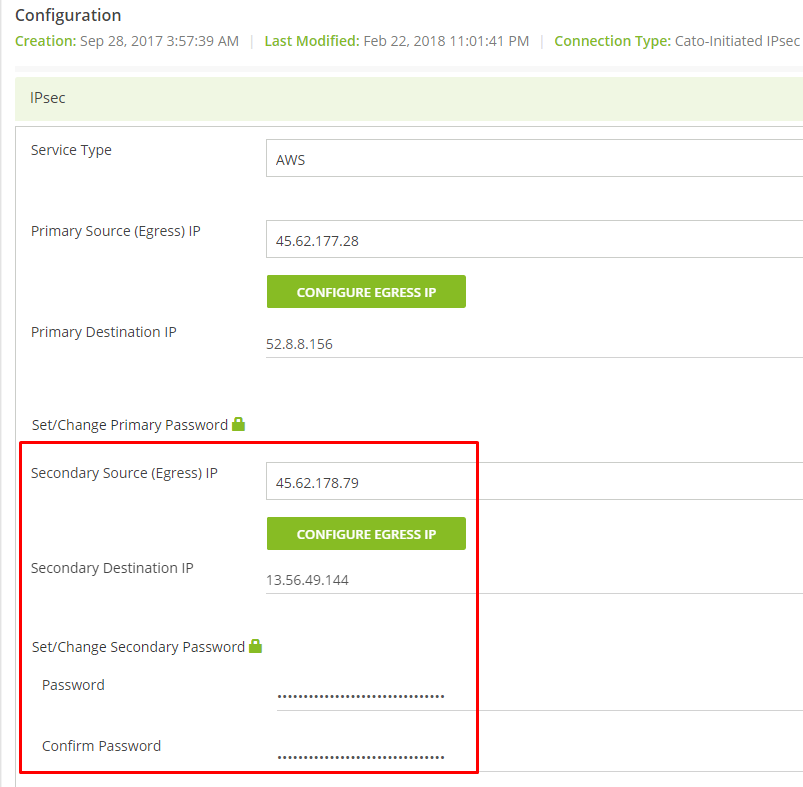Select the Primary Source Egress IP field

(534, 240)
